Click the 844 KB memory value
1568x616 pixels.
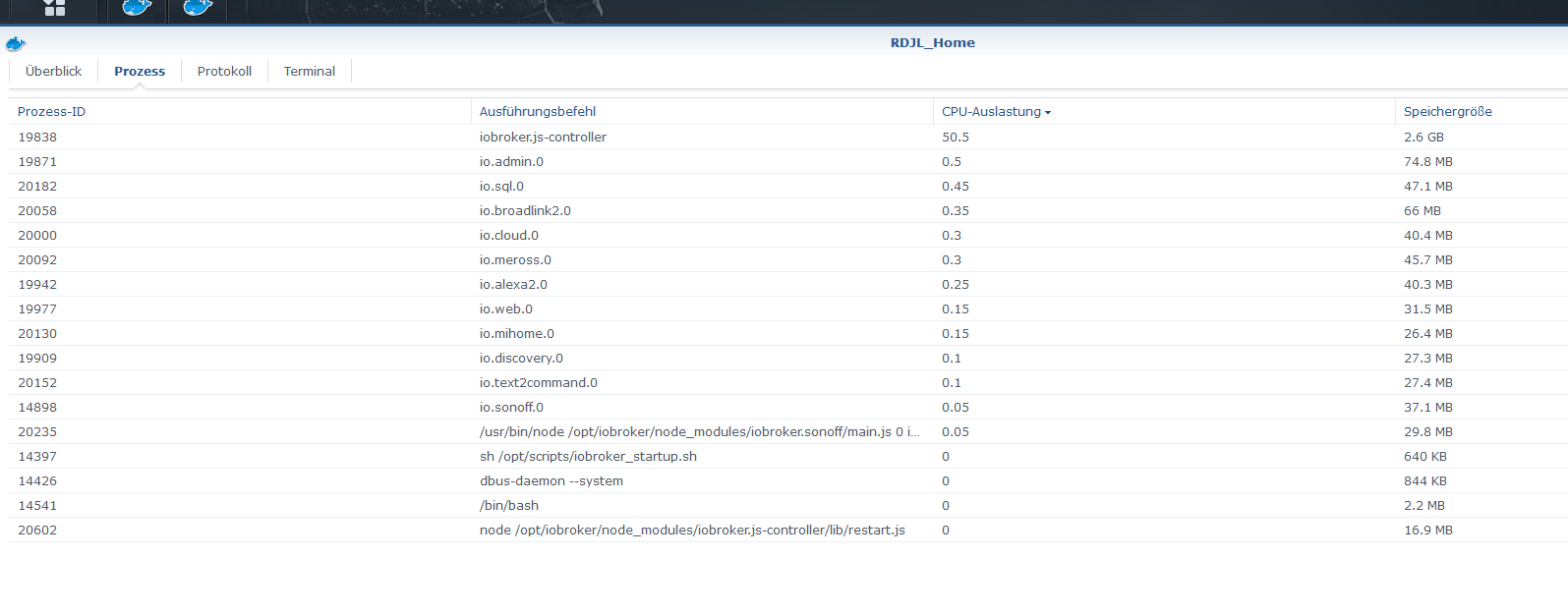coord(1425,481)
